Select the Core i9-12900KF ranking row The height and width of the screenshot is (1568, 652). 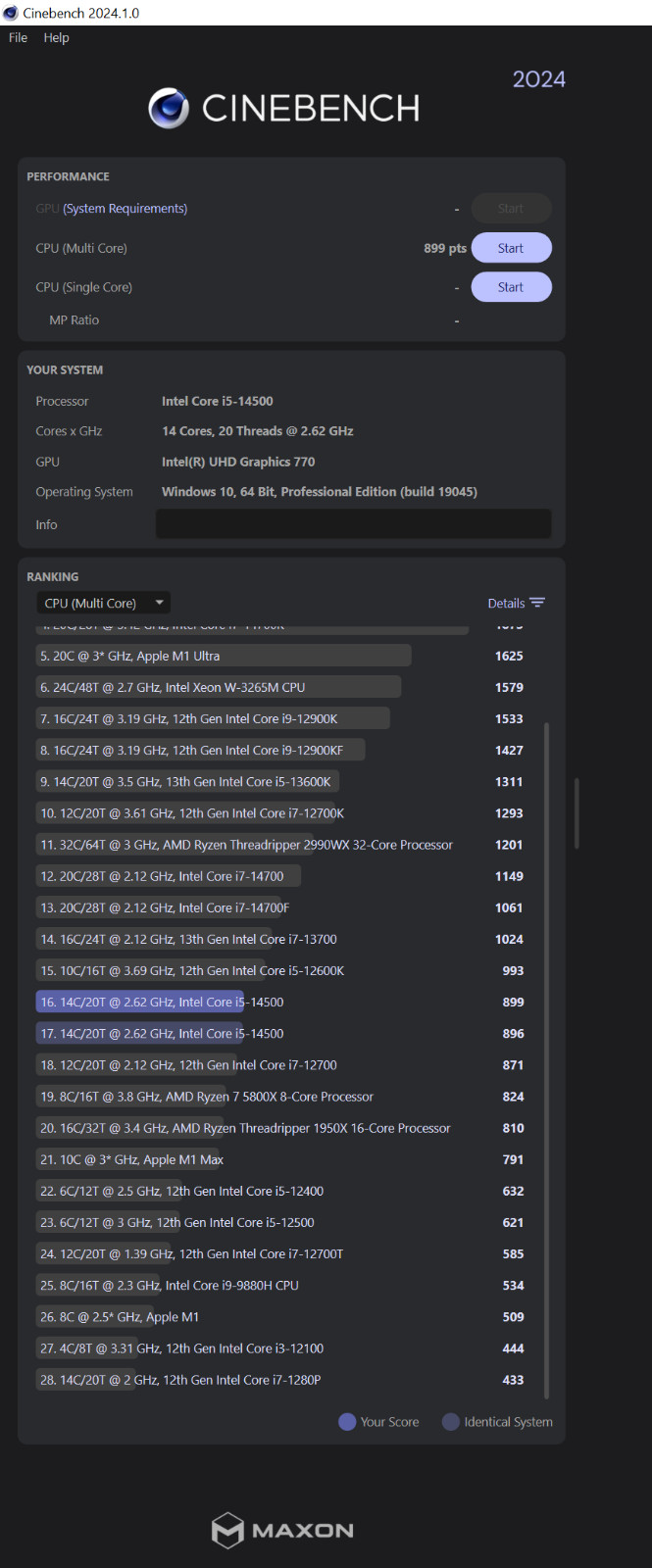pos(282,750)
